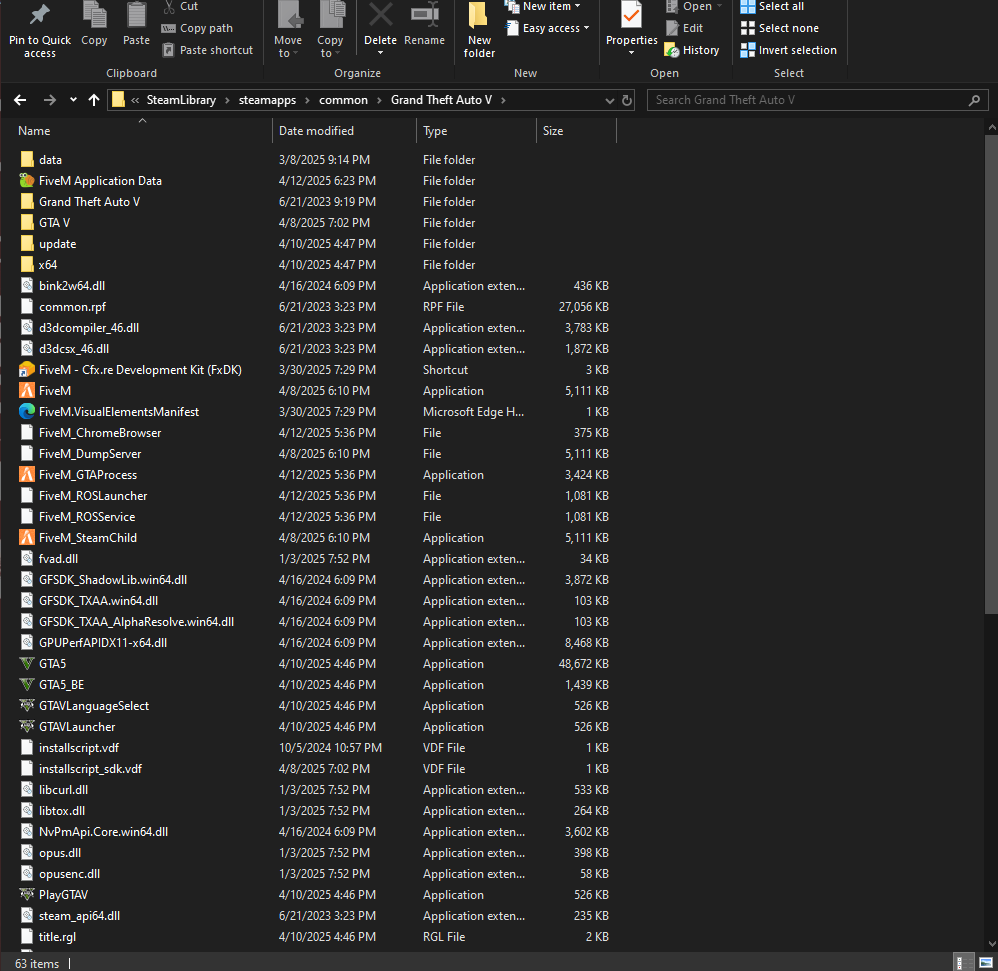
Task: Expand chevron after Grand Theft Auto V path
Action: click(503, 100)
